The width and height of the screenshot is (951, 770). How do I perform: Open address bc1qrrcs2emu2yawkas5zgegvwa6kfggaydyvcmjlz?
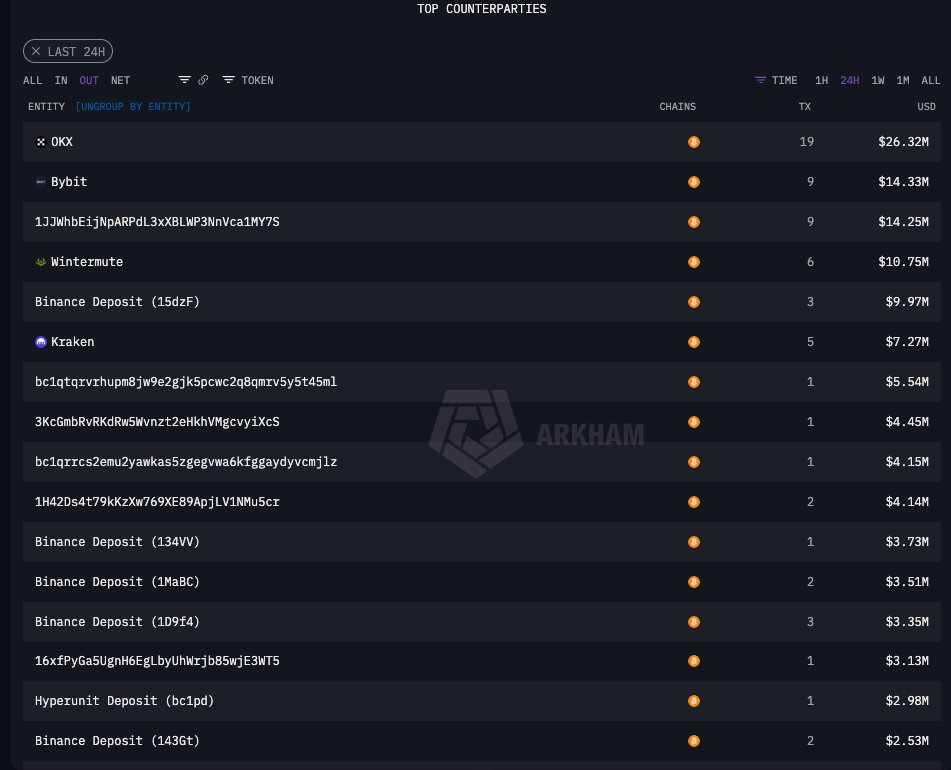tap(186, 462)
